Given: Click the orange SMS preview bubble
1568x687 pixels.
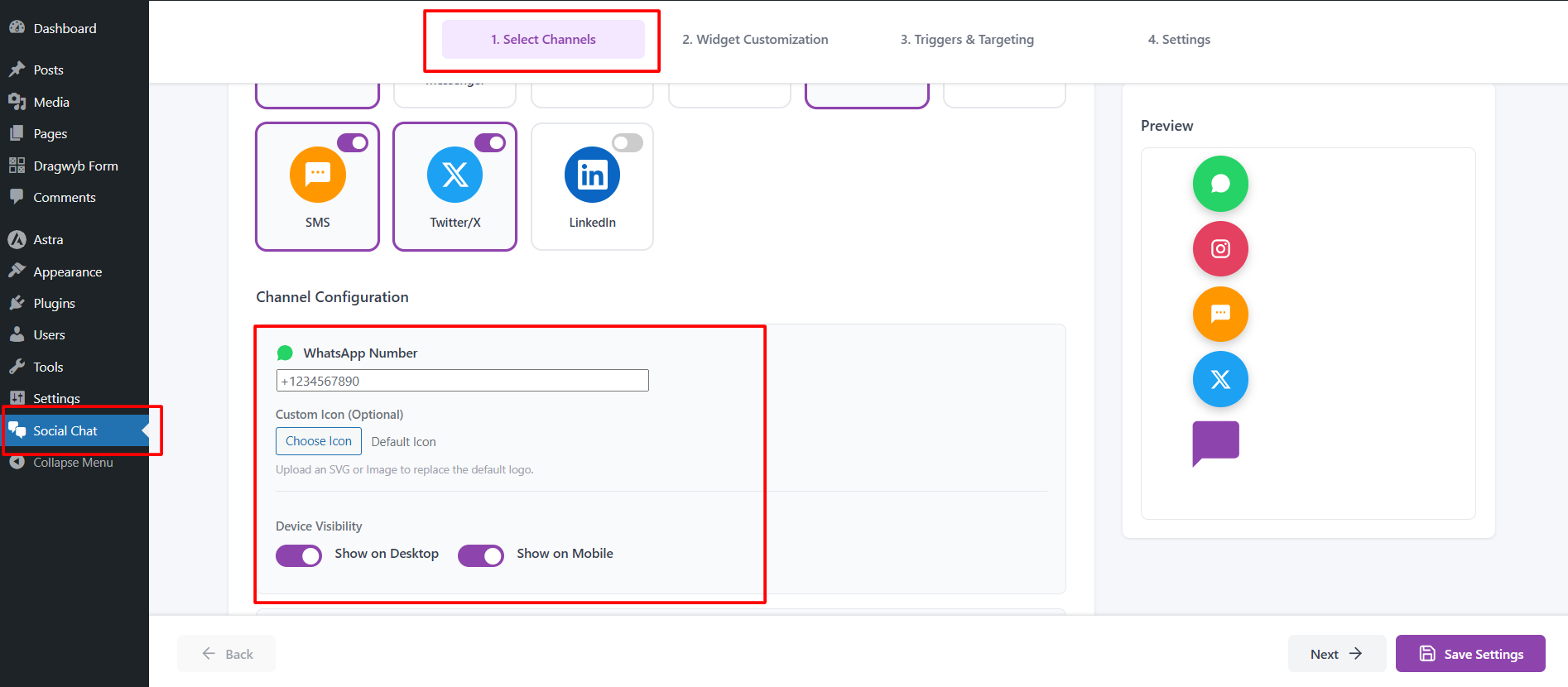Looking at the screenshot, I should tap(1220, 315).
